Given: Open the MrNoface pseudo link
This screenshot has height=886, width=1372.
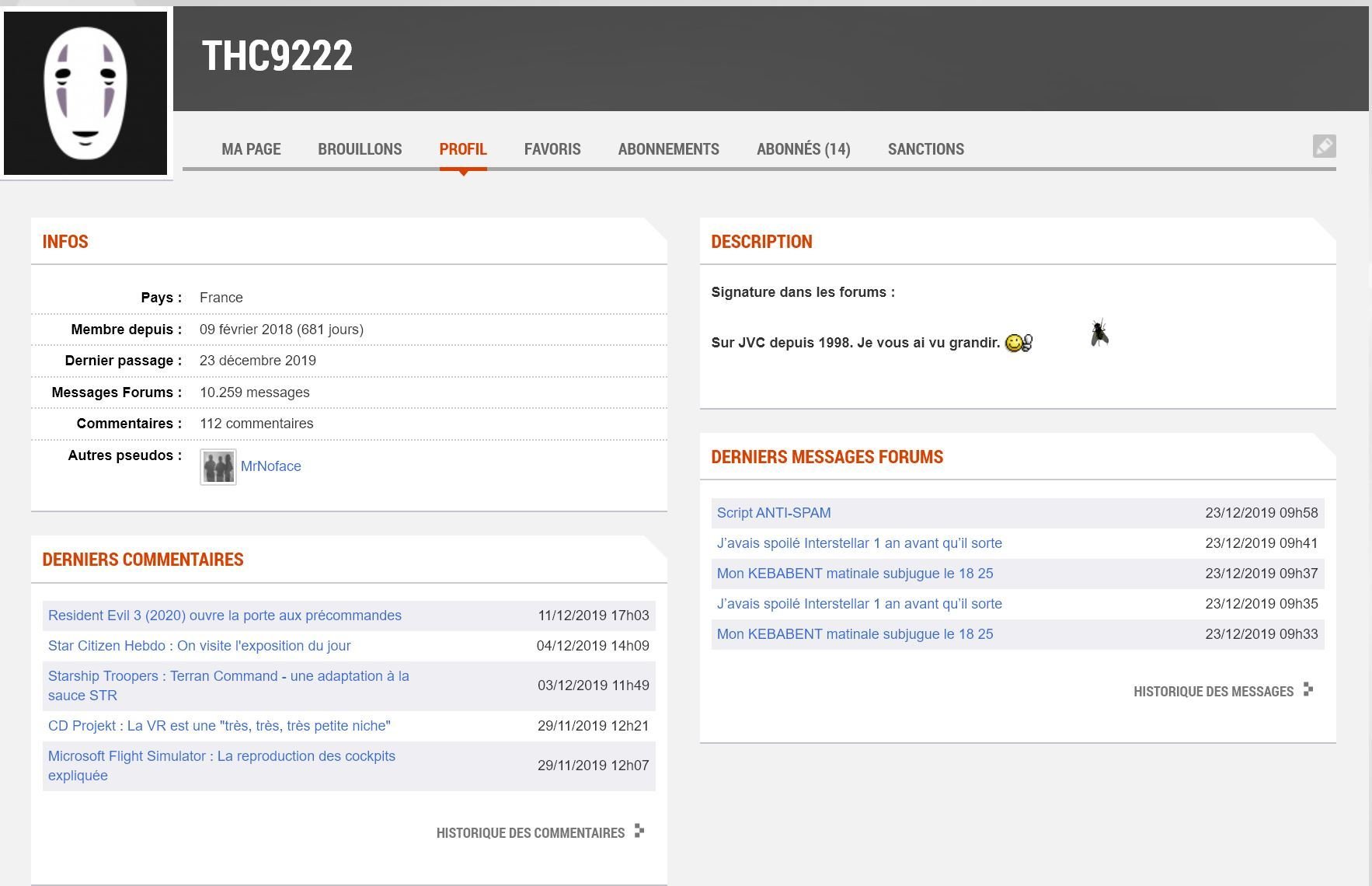Looking at the screenshot, I should pyautogui.click(x=270, y=466).
